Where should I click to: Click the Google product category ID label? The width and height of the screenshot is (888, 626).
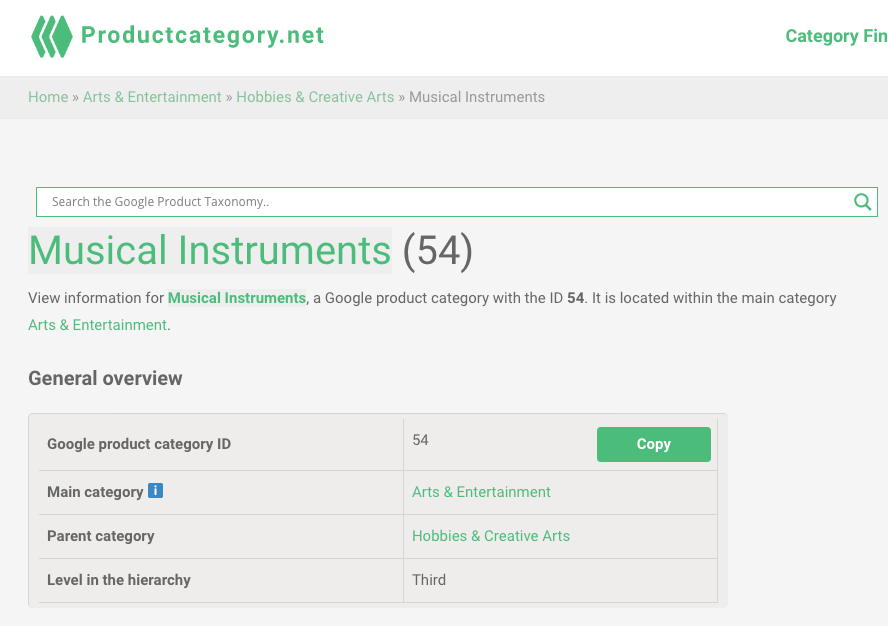click(139, 444)
